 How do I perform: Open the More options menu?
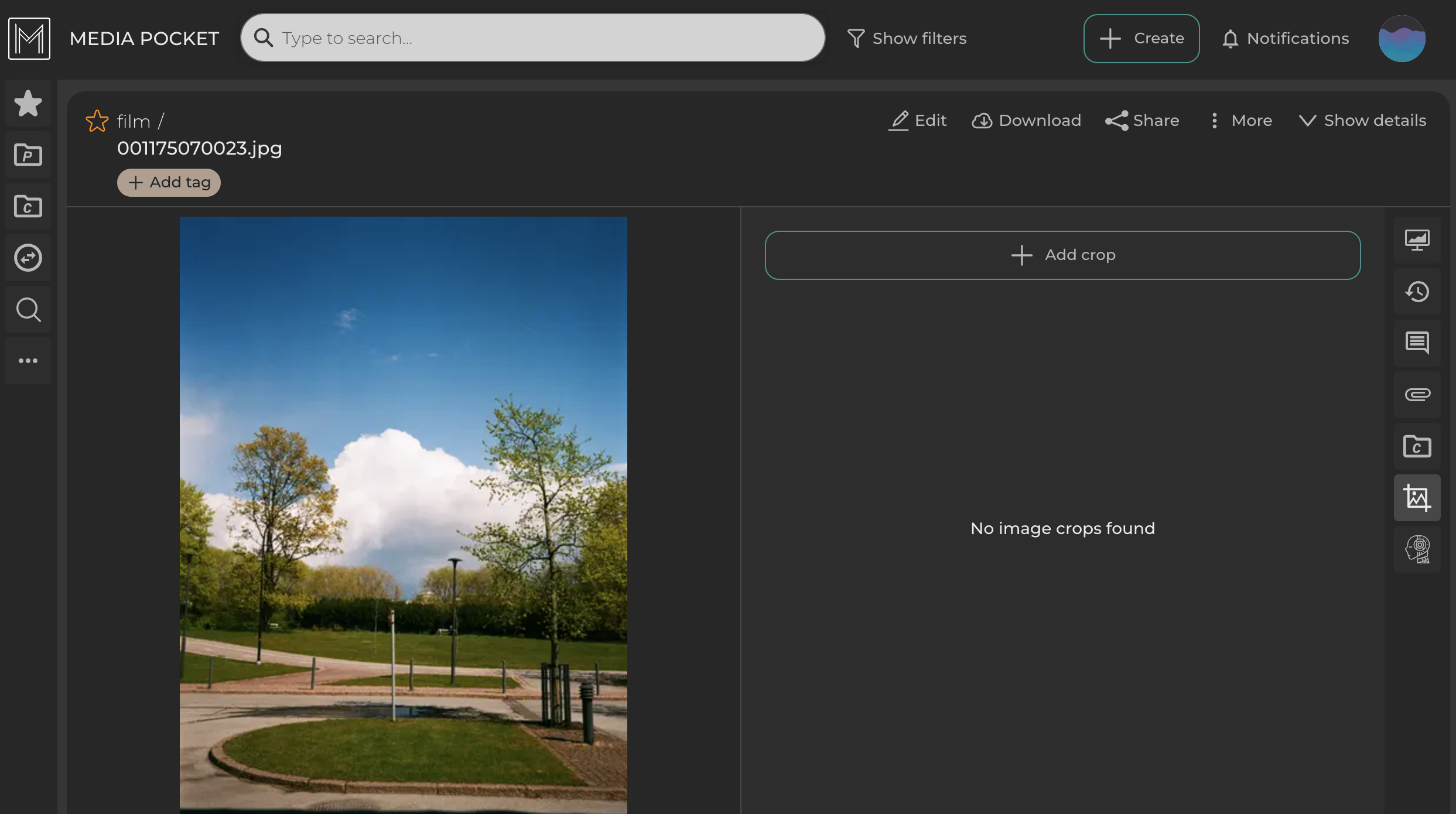1240,121
